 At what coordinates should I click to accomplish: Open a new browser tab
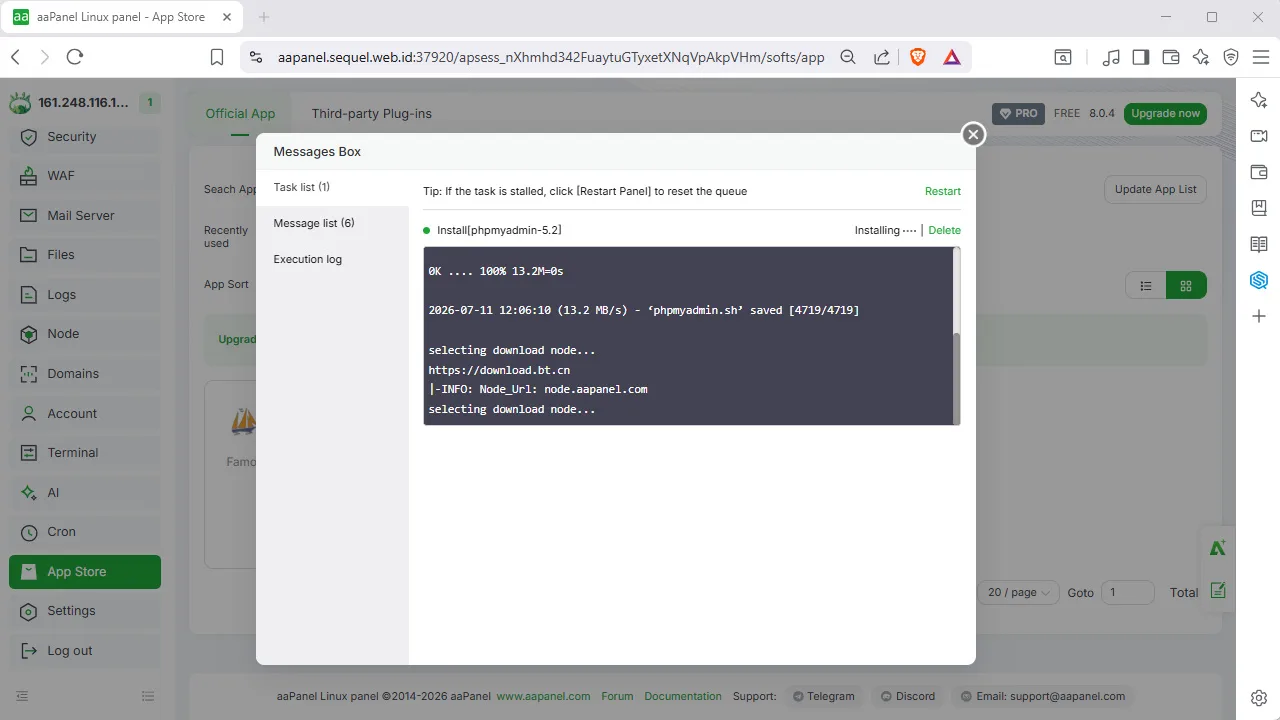(x=264, y=17)
